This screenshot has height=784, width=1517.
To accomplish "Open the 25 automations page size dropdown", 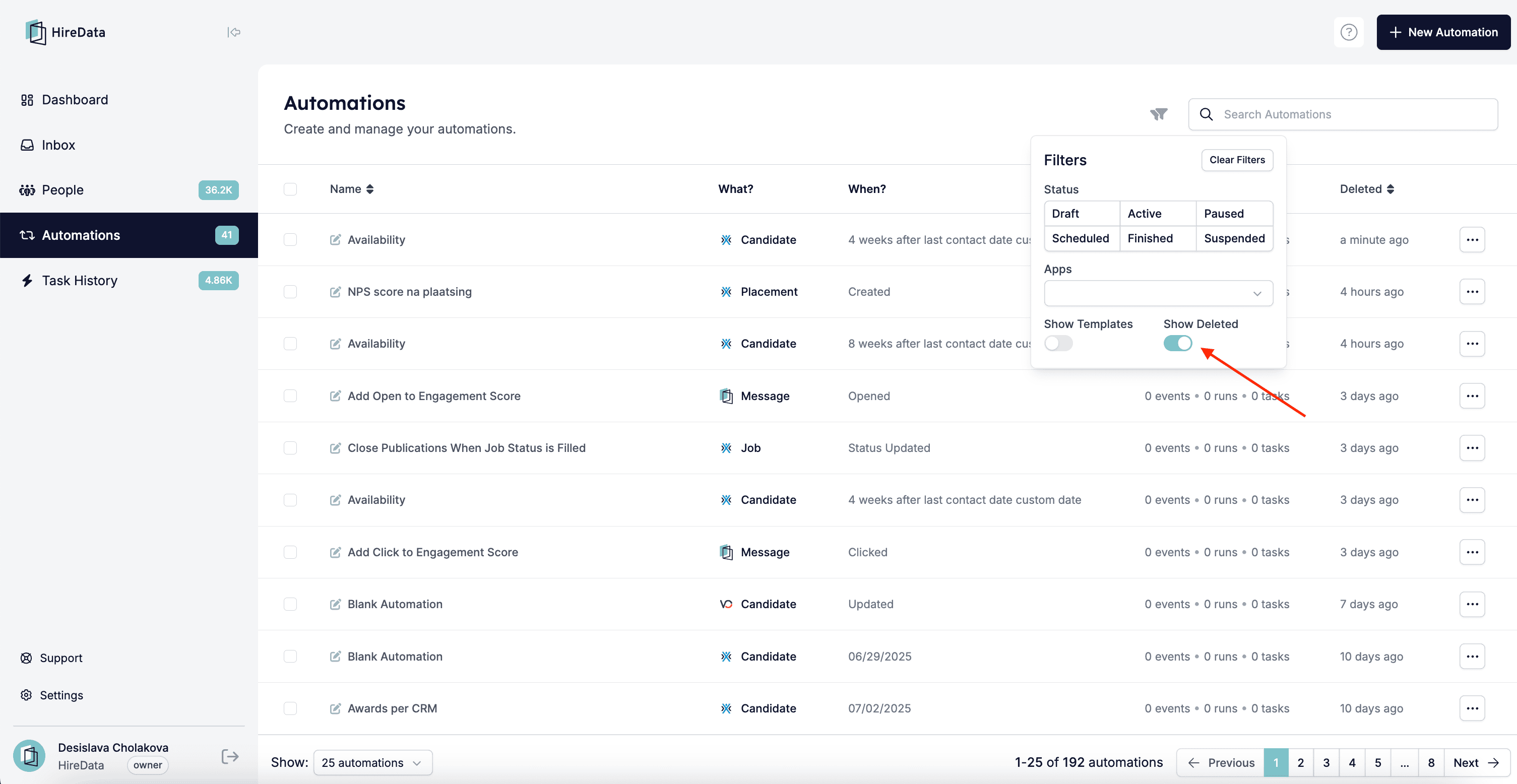I will (x=373, y=763).
